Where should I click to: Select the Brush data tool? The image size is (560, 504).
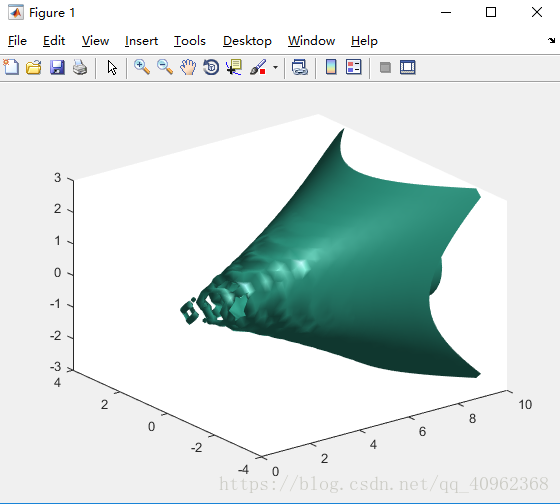(x=258, y=67)
